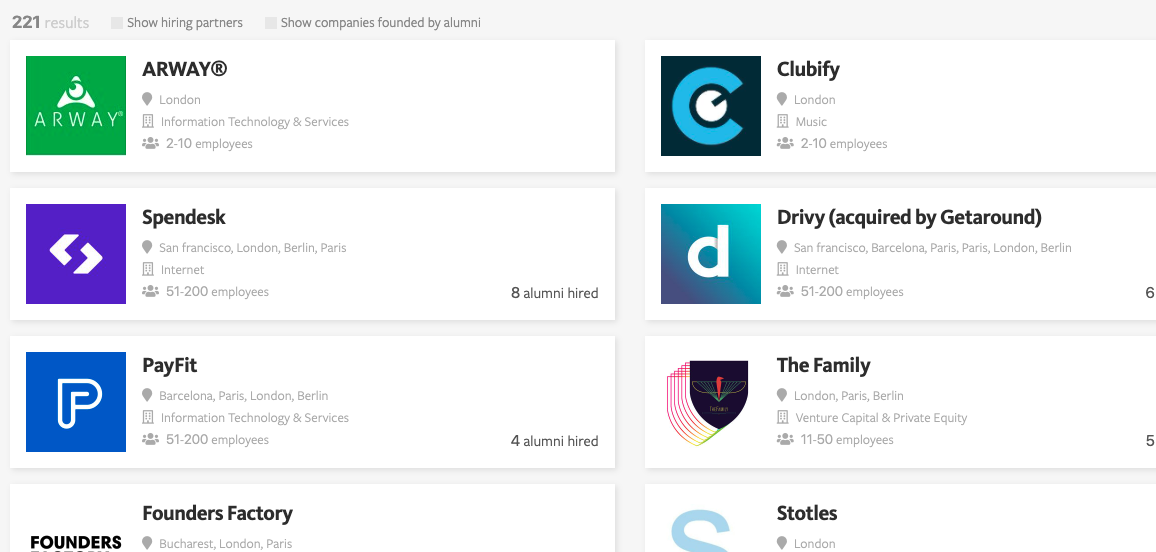The width and height of the screenshot is (1156, 552).
Task: Open the Founders Factory company title
Action: click(x=217, y=513)
